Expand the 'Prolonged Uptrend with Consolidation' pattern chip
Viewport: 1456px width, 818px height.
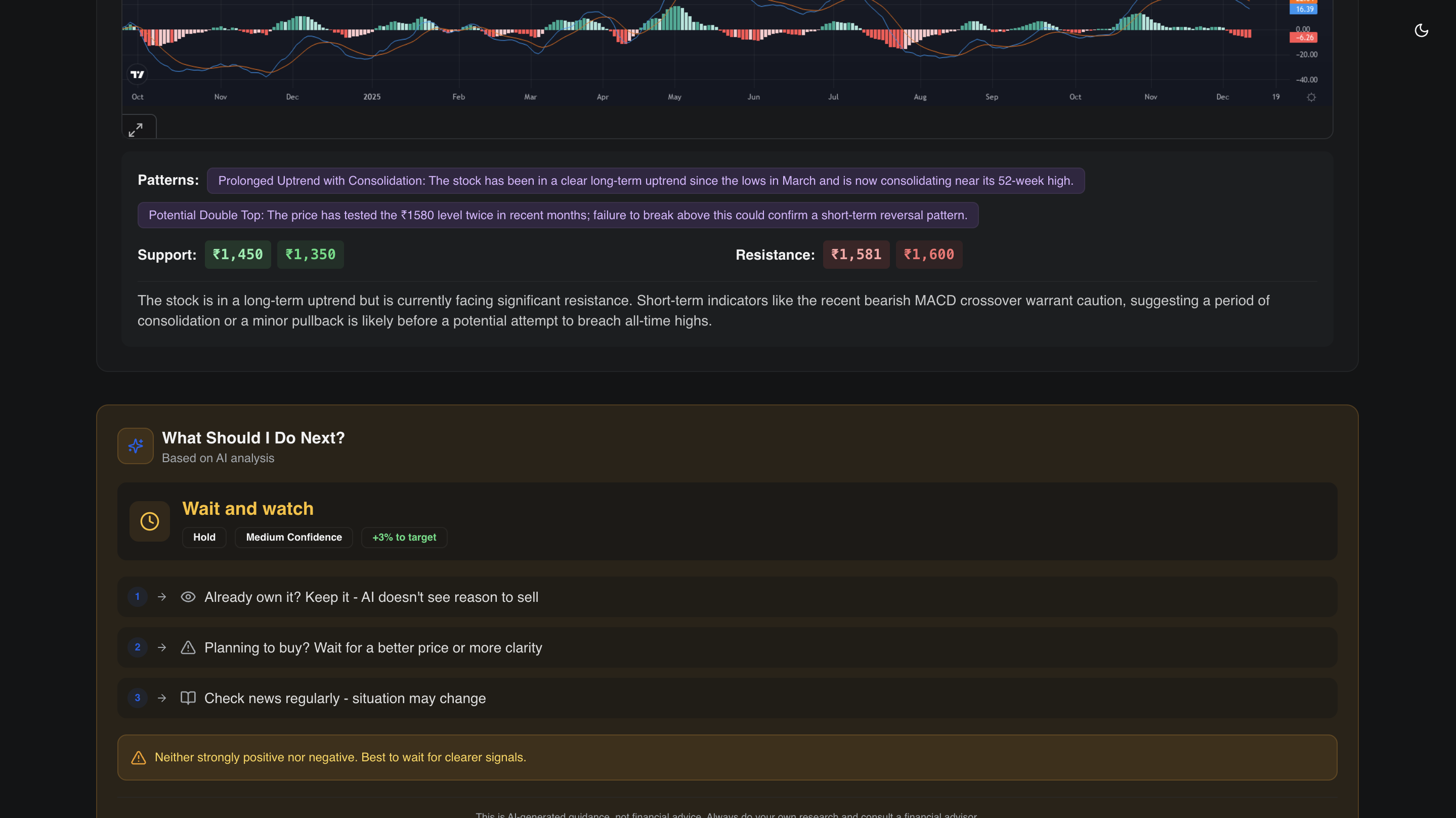[646, 181]
